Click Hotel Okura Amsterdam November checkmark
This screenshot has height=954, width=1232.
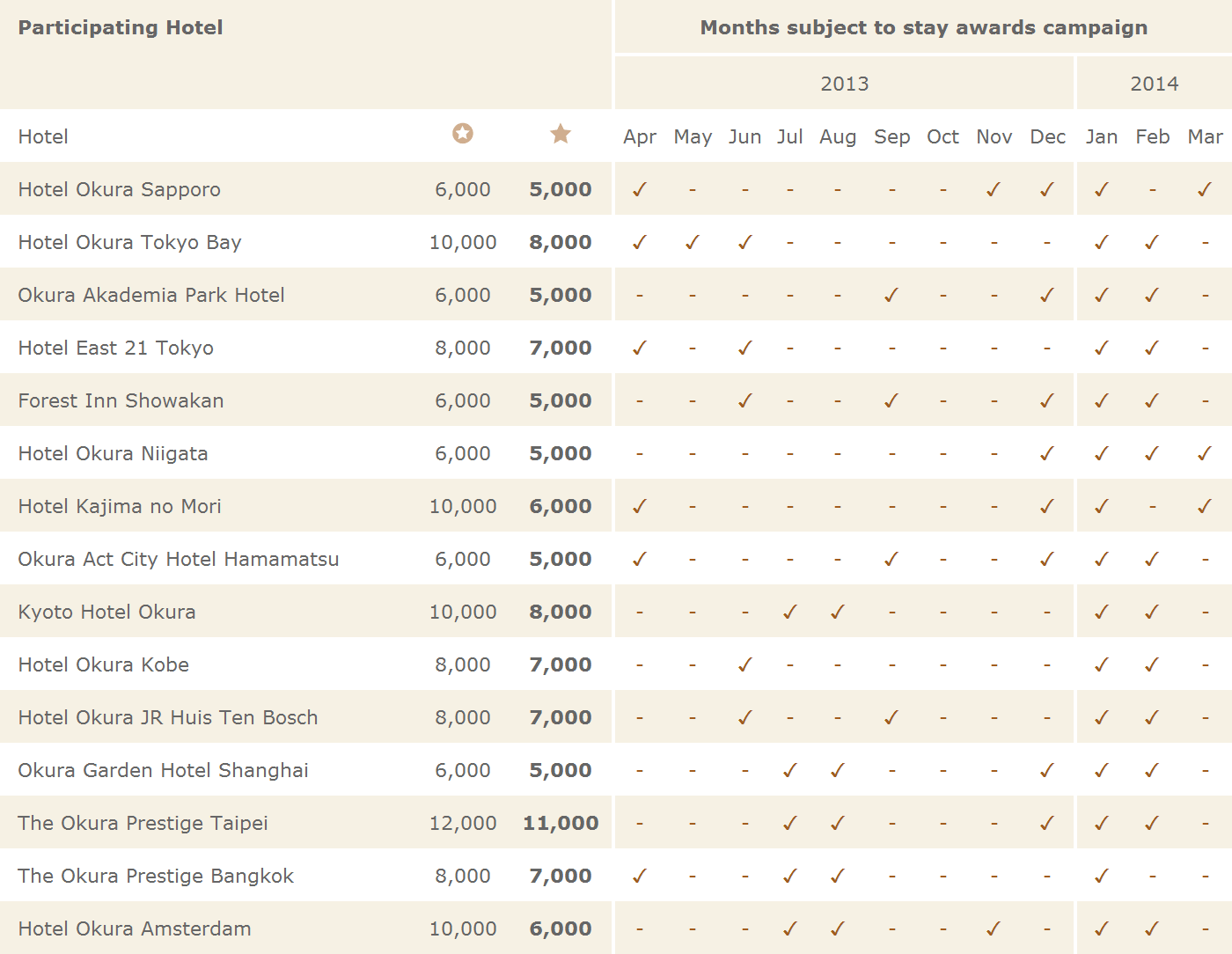(x=994, y=928)
